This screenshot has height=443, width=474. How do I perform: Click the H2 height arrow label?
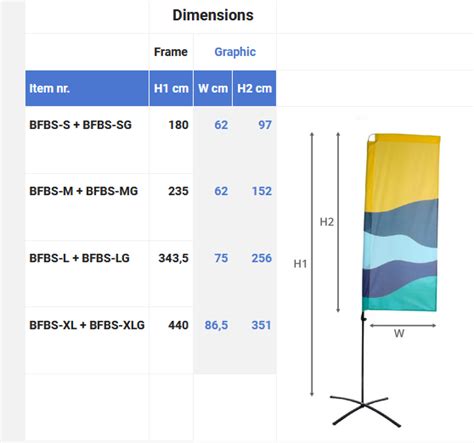(327, 222)
